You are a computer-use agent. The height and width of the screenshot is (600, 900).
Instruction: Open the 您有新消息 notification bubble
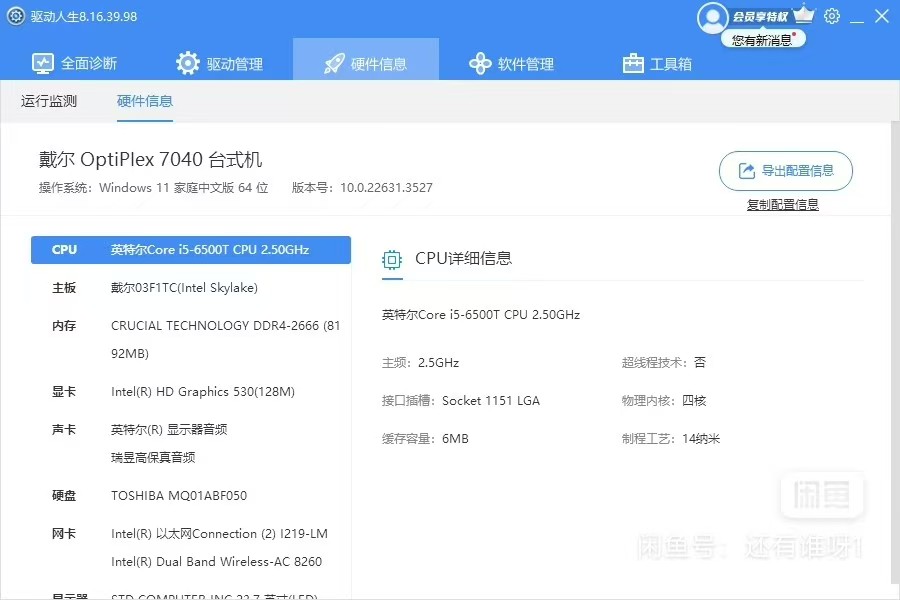coord(763,40)
